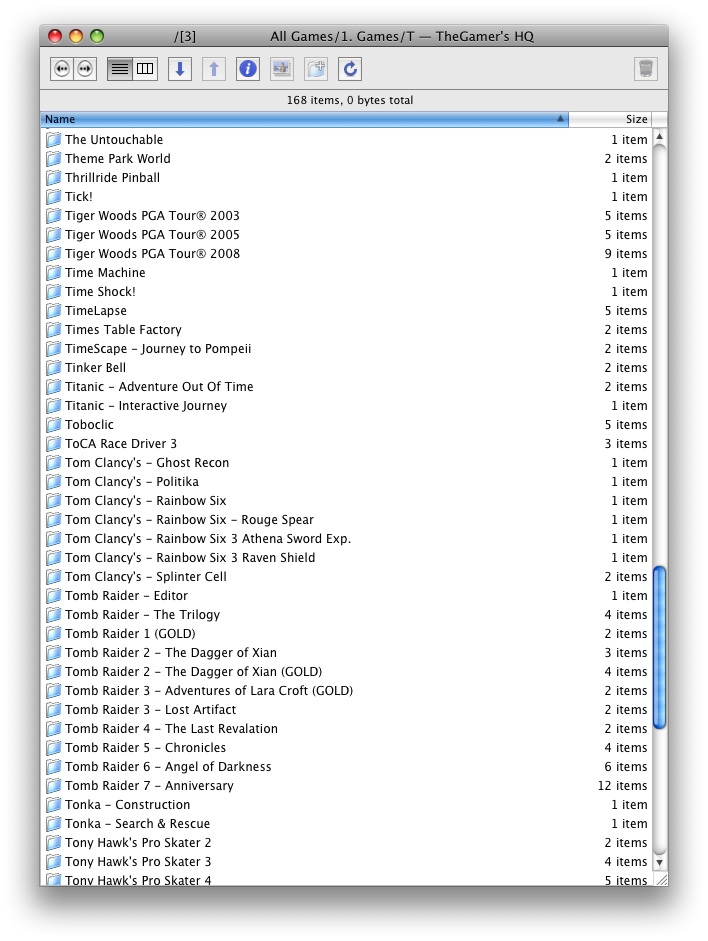Click the folder icon for Time Shock!
The width and height of the screenshot is (708, 941).
tap(54, 292)
